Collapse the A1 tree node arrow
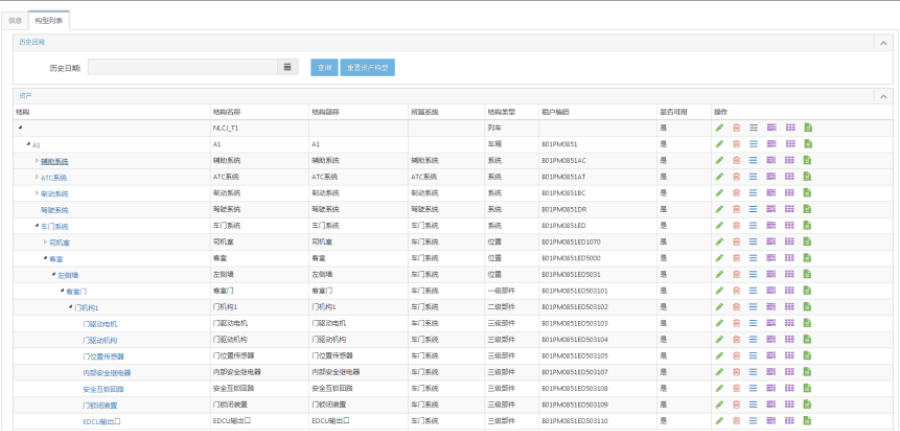The width and height of the screenshot is (900, 431). coord(29,144)
